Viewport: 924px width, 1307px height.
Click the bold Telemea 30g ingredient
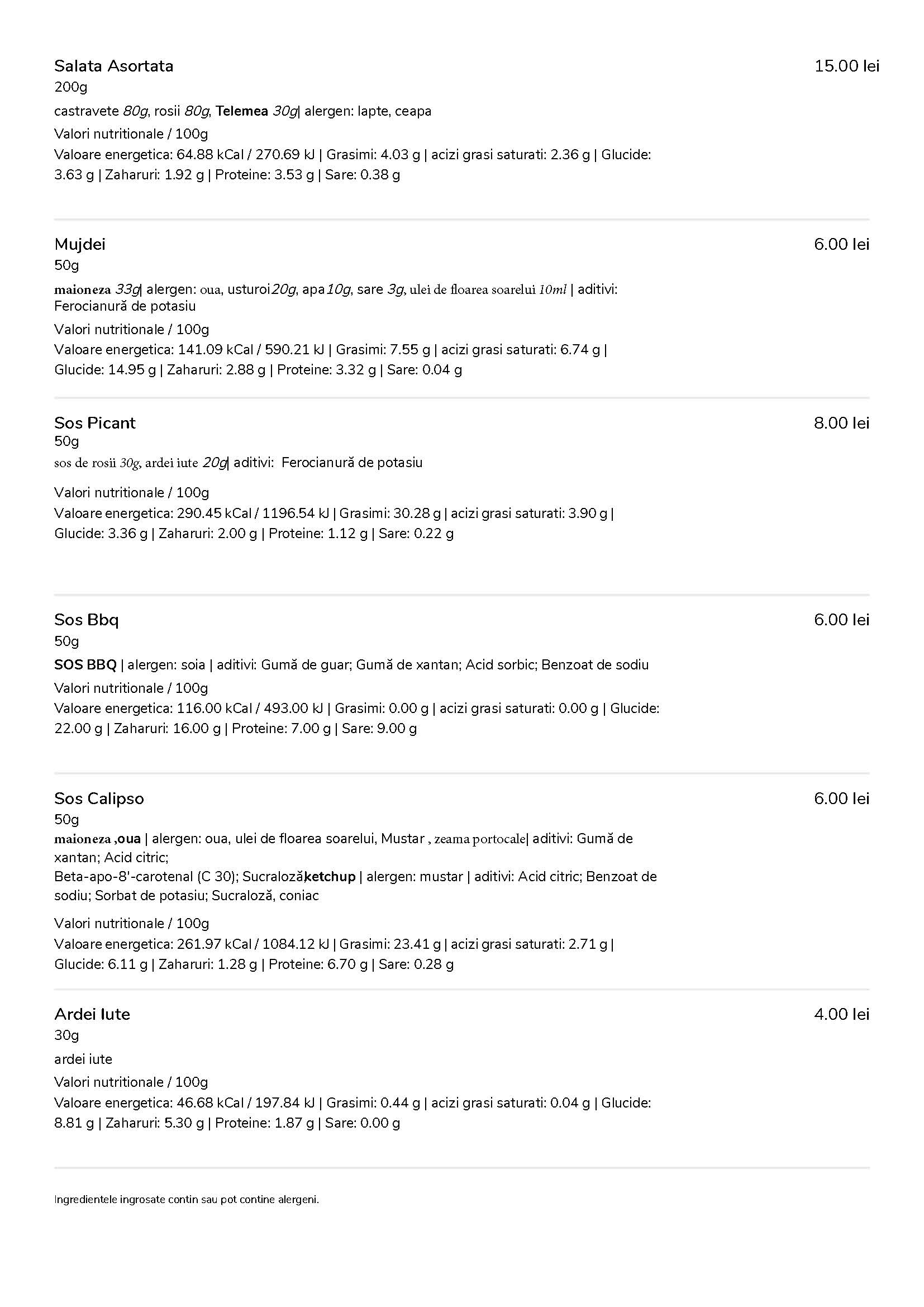pyautogui.click(x=256, y=111)
